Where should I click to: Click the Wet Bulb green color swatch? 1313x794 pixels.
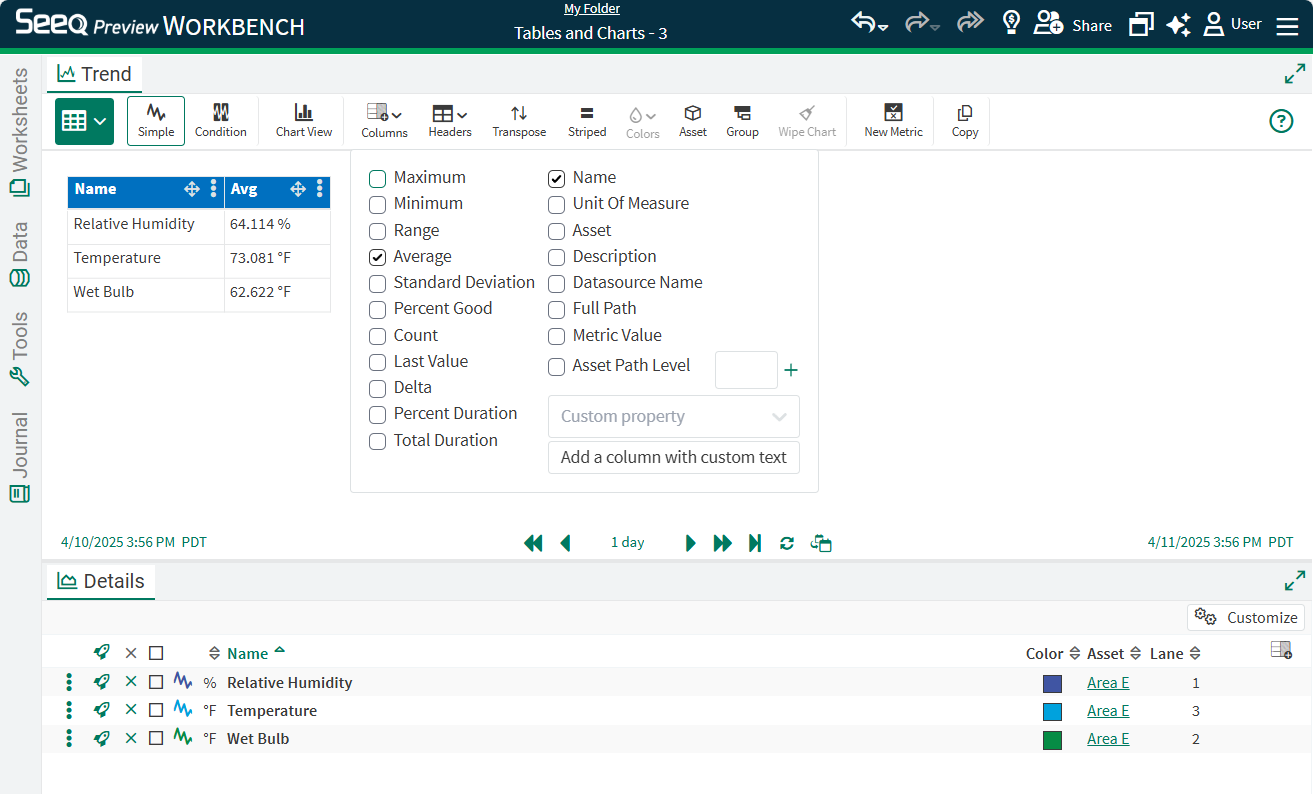1052,740
